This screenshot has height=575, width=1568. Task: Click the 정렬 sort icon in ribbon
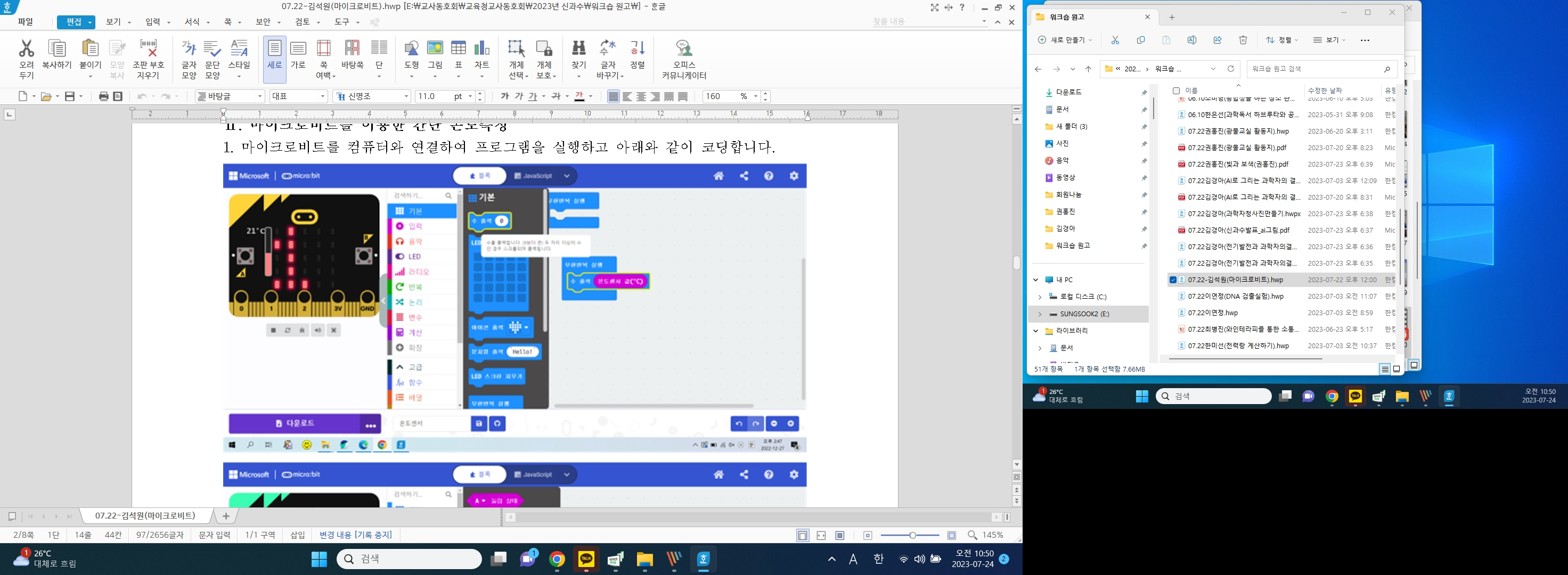638,48
